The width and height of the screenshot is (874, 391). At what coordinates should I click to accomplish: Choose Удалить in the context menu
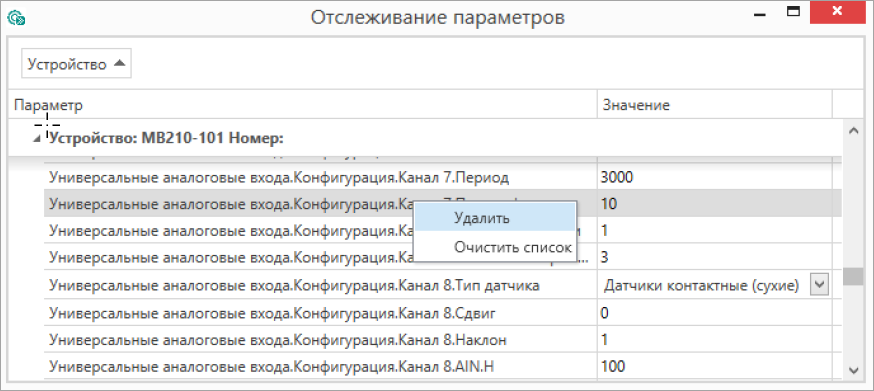click(x=482, y=218)
